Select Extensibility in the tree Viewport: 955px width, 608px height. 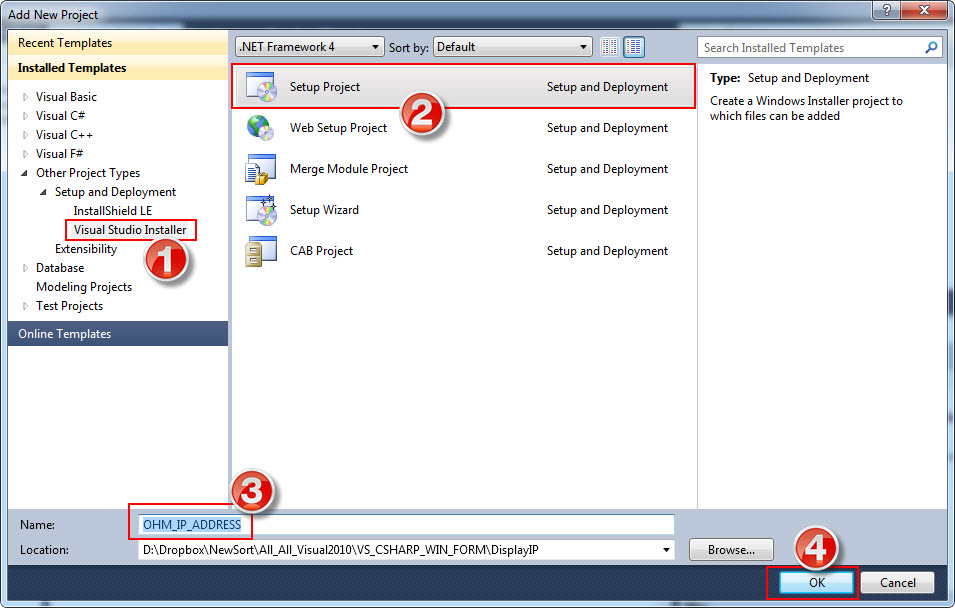[x=86, y=249]
